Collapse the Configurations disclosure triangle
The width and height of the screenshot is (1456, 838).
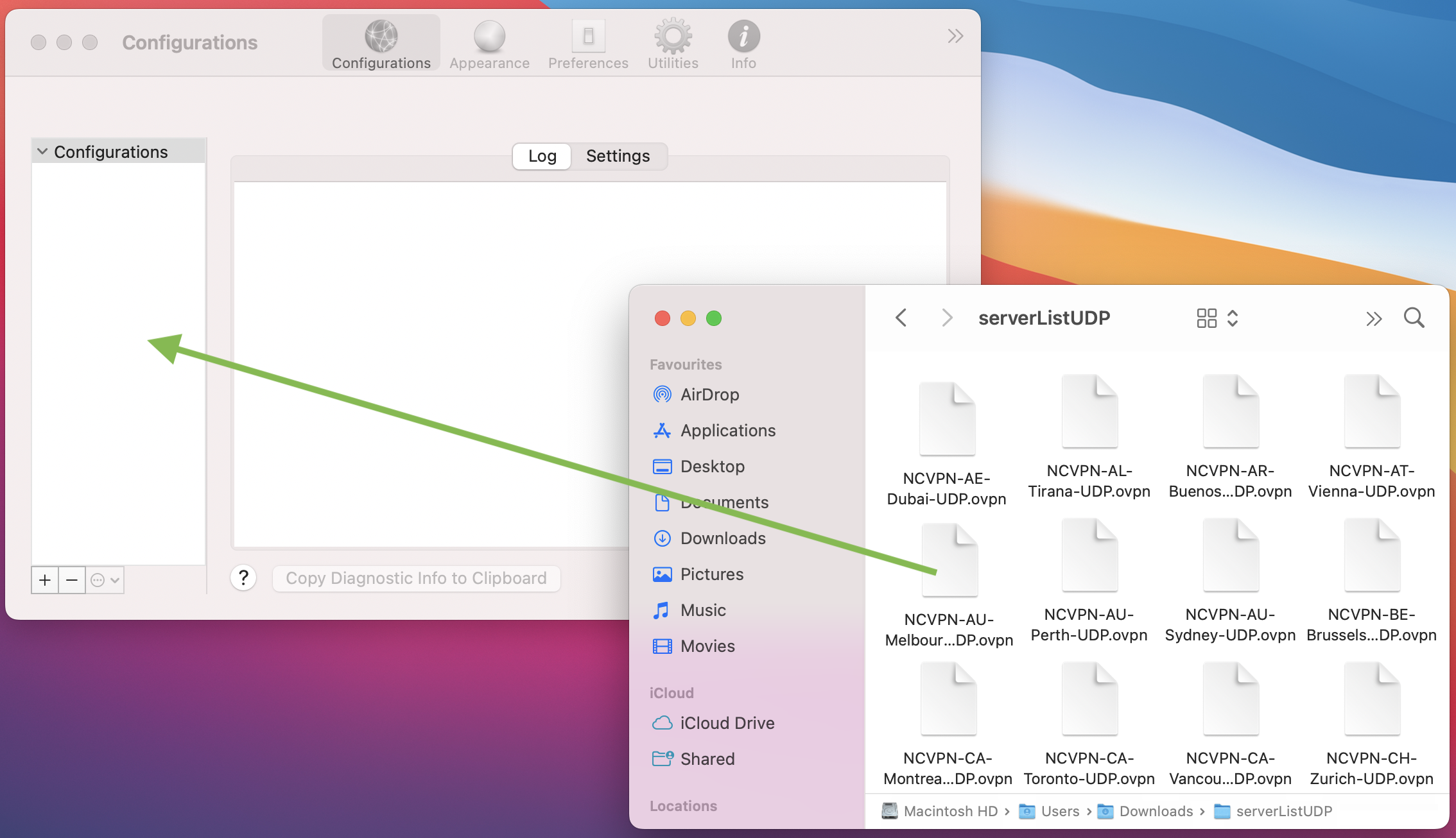pyautogui.click(x=42, y=151)
